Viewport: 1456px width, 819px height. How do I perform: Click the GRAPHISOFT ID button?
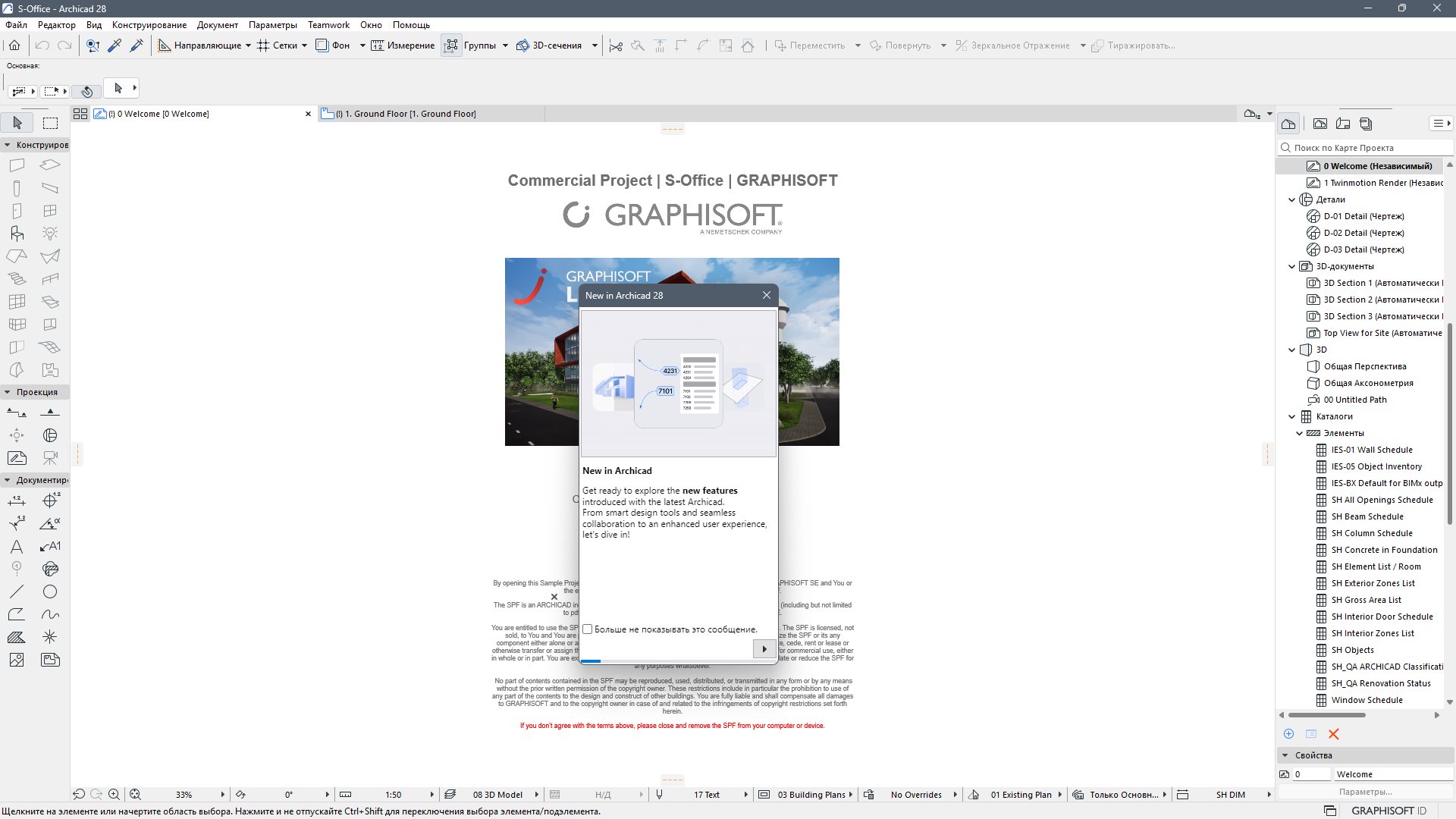[1389, 811]
